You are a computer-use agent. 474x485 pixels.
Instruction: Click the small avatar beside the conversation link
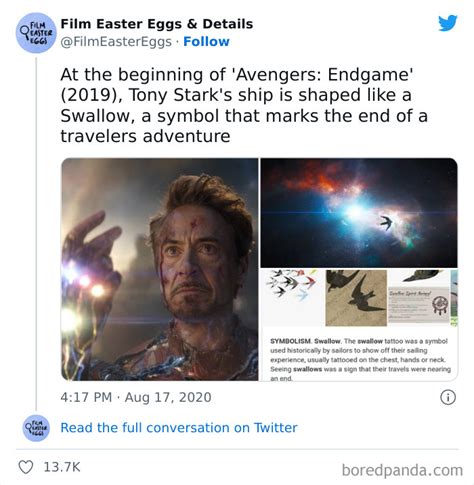pyautogui.click(x=36, y=428)
